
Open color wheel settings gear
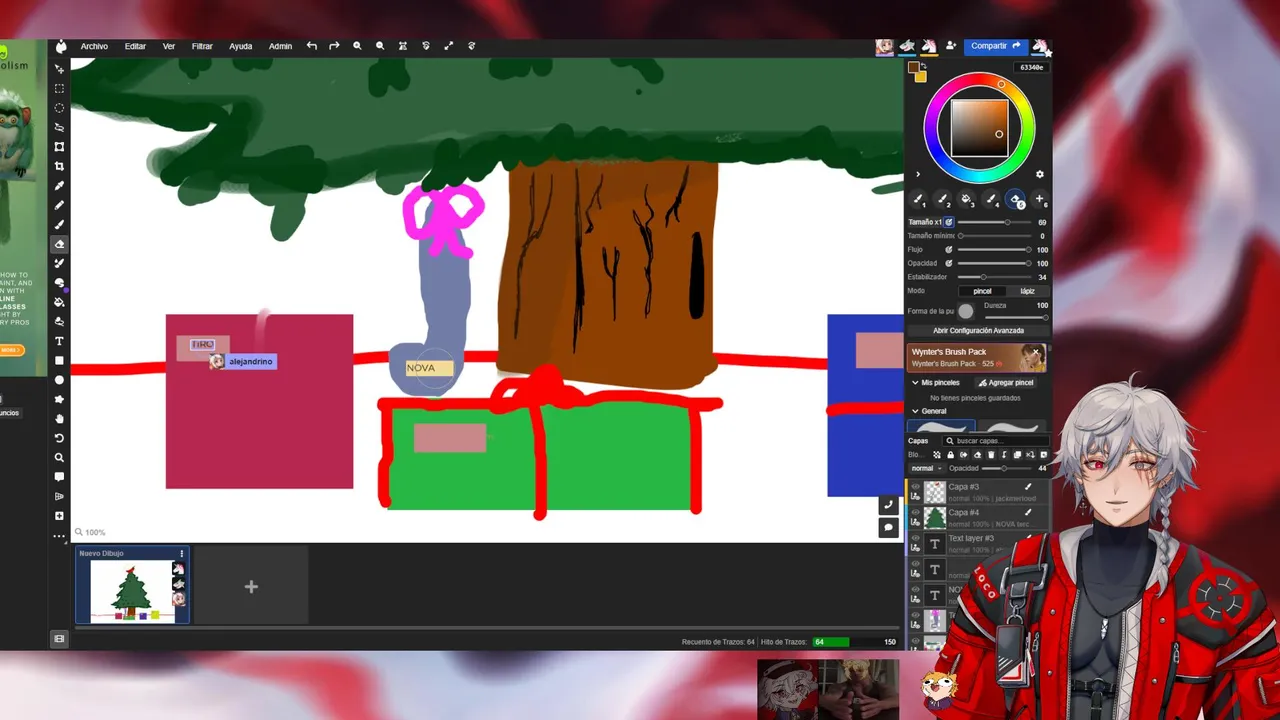(1039, 174)
